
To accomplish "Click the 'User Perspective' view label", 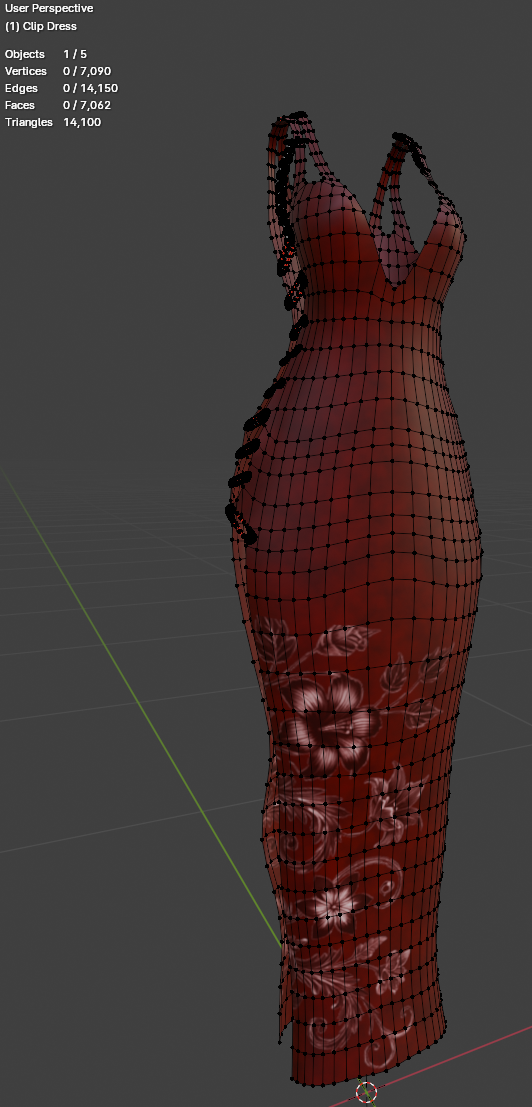I will coord(49,8).
